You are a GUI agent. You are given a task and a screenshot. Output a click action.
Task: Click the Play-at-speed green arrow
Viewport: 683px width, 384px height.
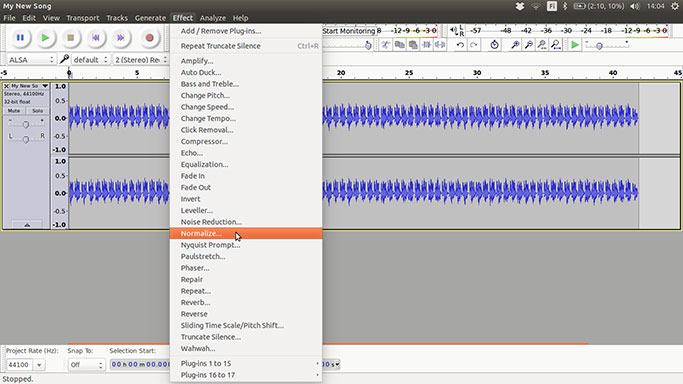click(x=575, y=45)
